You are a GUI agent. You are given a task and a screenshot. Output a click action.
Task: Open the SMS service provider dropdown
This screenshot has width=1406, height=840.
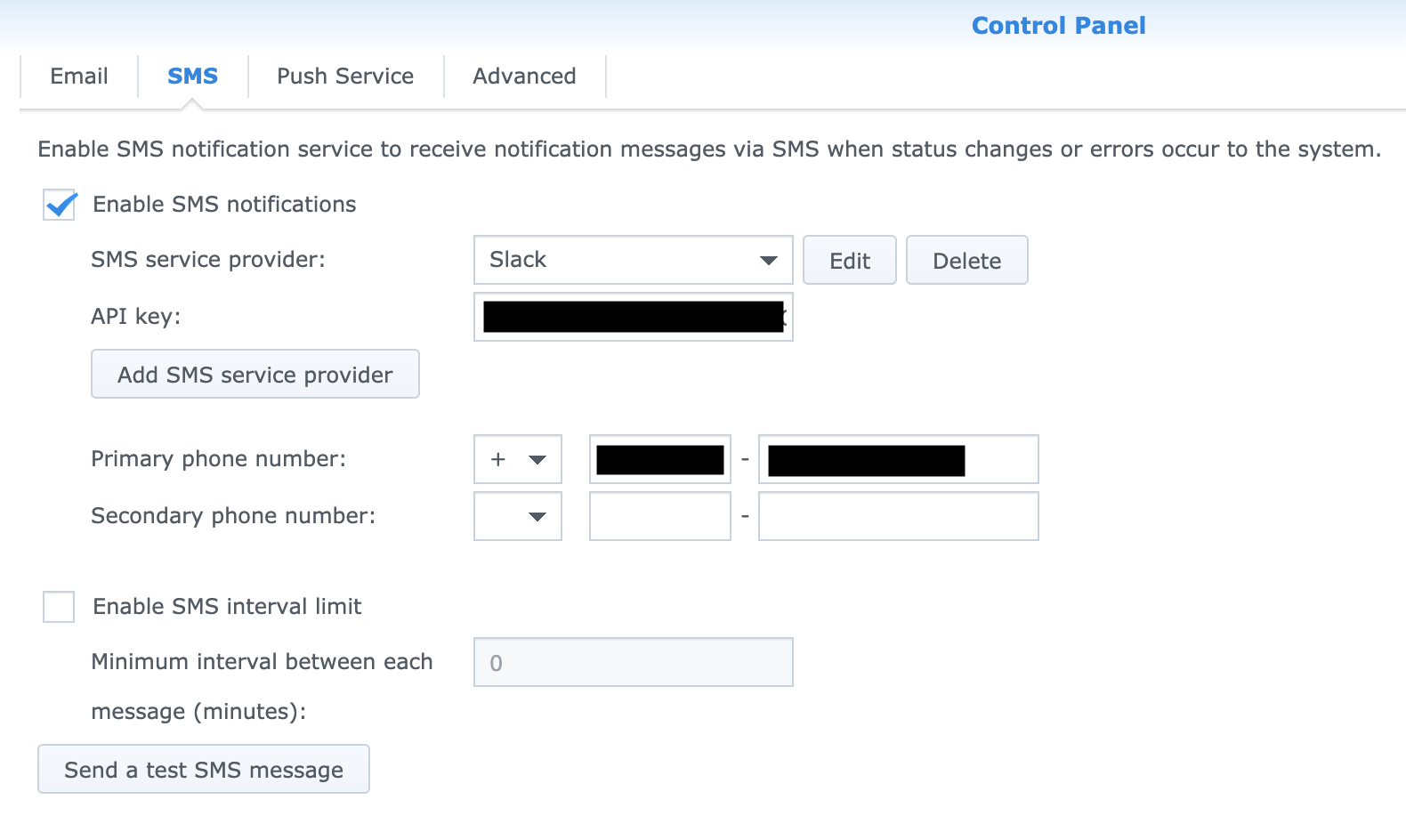[633, 260]
